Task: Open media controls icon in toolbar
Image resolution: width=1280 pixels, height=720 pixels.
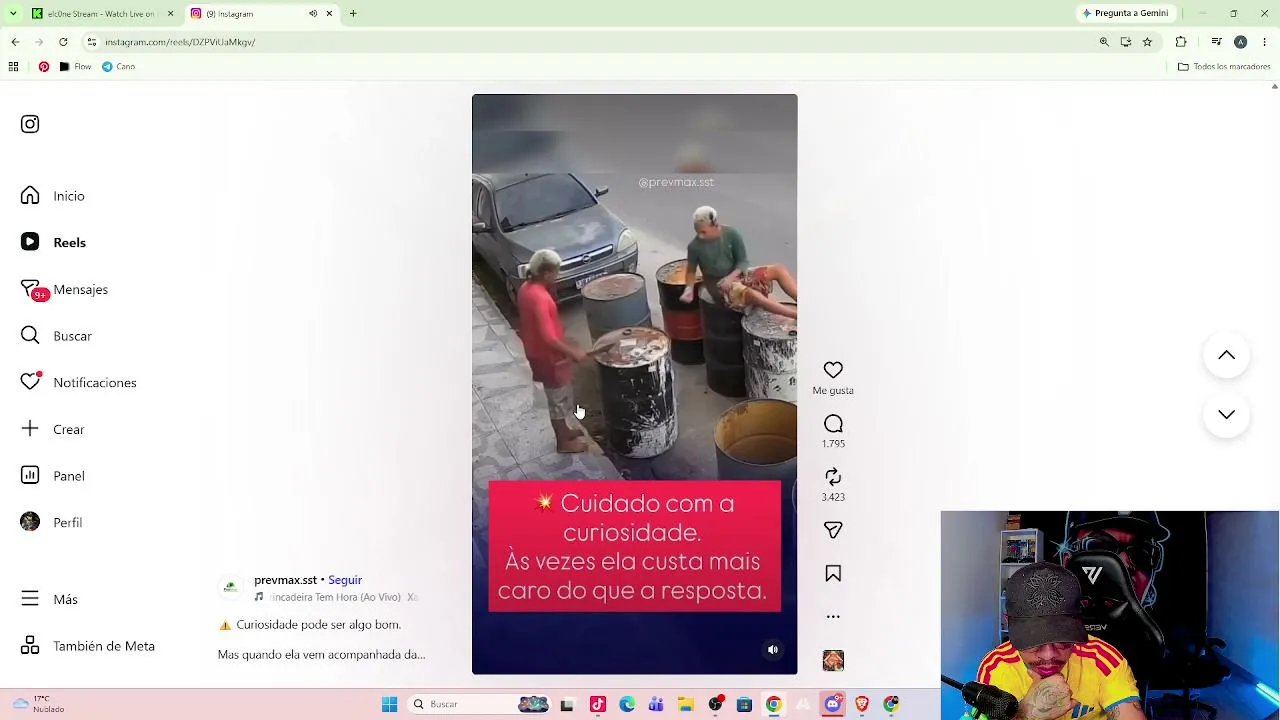Action: click(x=1216, y=42)
